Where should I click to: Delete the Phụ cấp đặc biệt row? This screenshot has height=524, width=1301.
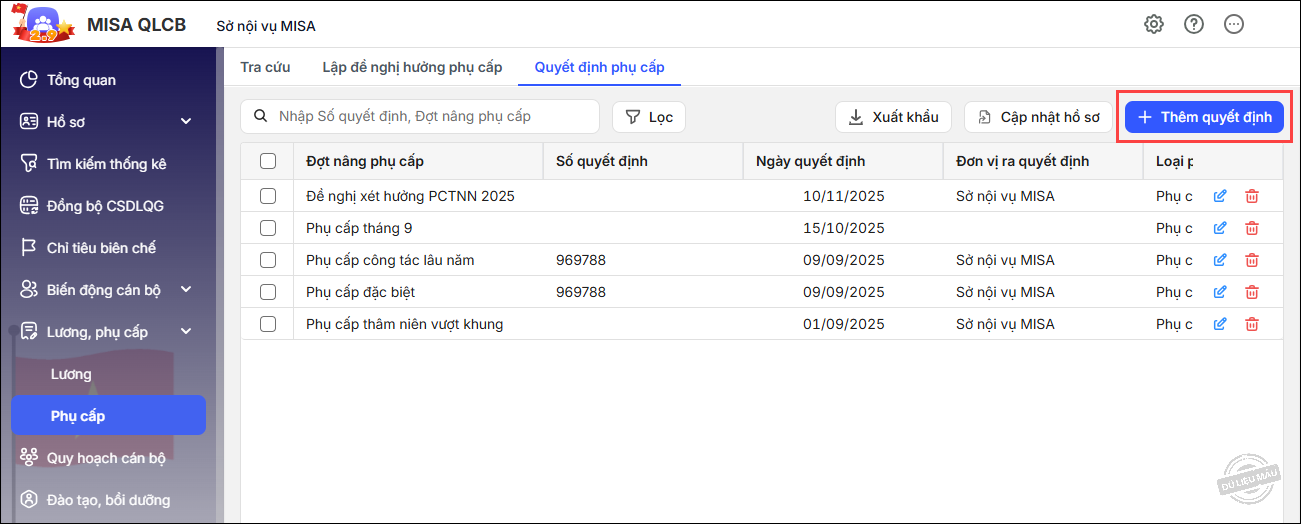(x=1251, y=292)
